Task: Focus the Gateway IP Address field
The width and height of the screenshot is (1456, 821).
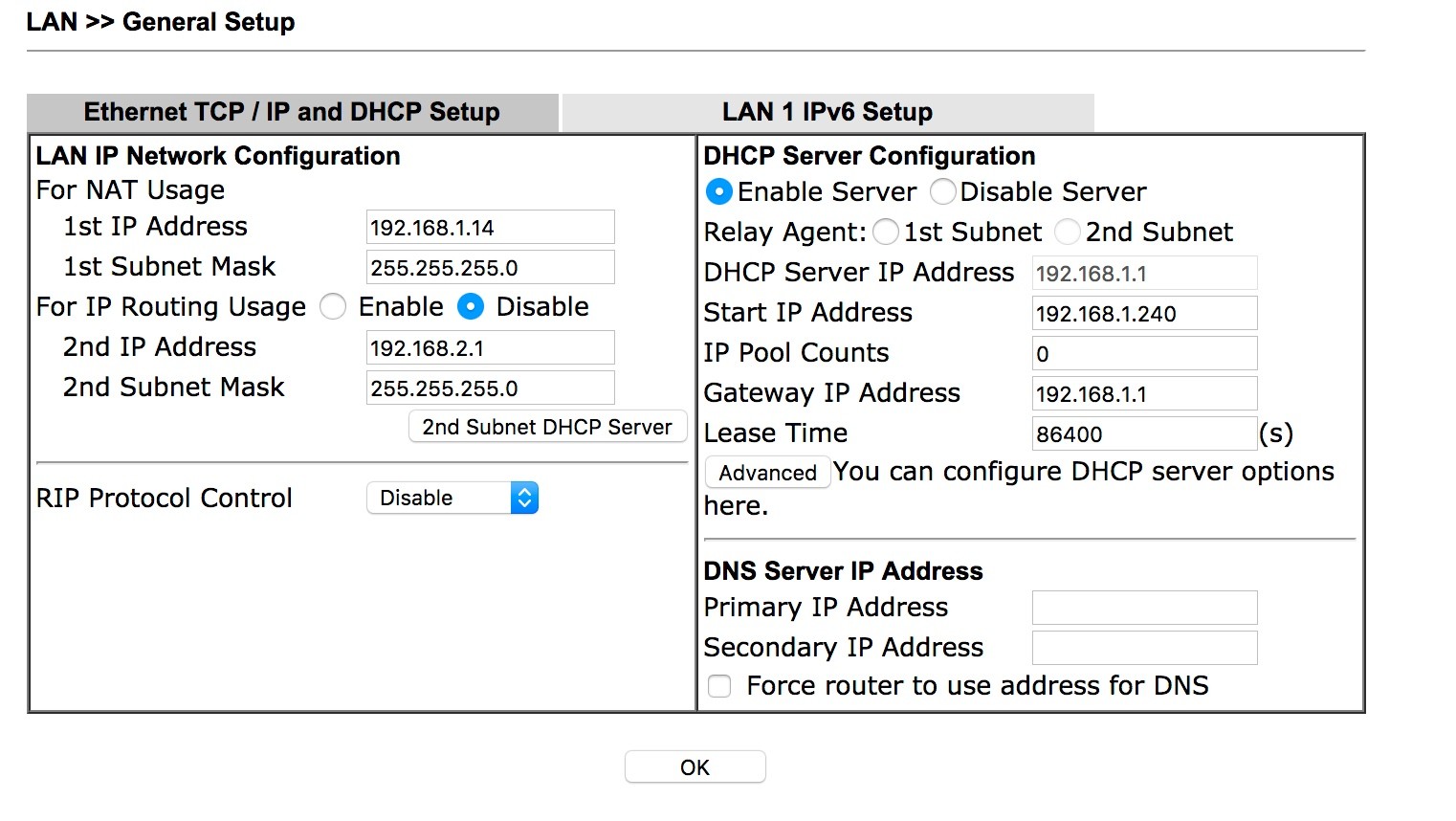Action: pos(1144,394)
